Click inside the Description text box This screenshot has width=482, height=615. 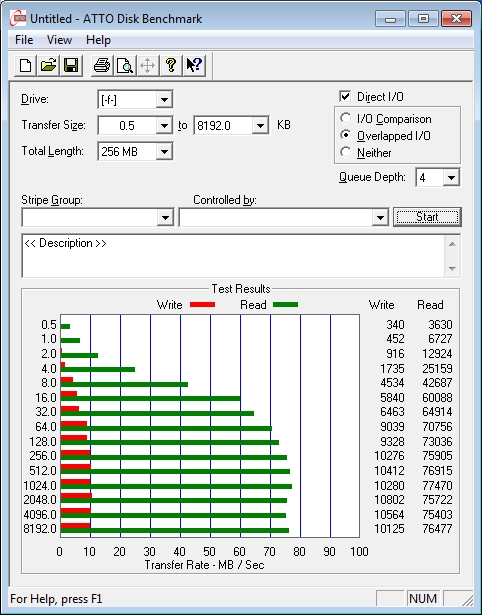[234, 256]
